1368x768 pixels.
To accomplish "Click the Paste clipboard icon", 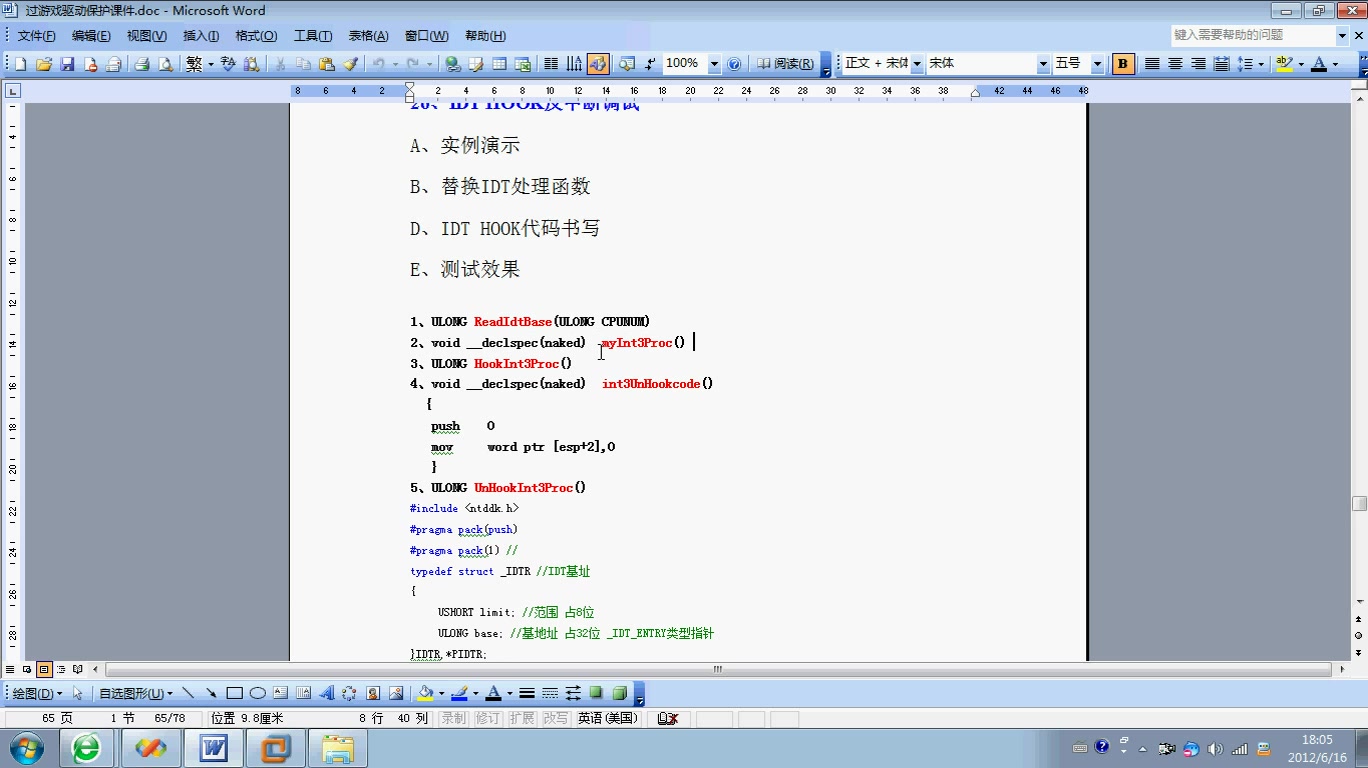I will pyautogui.click(x=327, y=64).
